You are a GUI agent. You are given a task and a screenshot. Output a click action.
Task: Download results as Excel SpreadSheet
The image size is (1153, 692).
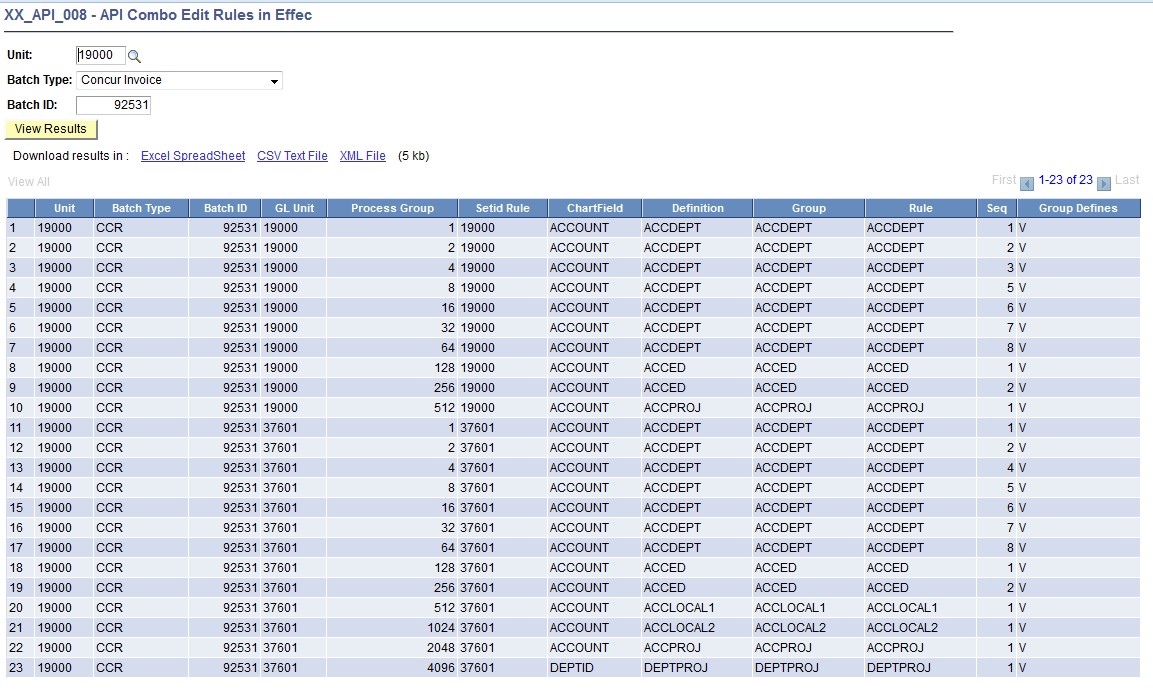point(192,155)
